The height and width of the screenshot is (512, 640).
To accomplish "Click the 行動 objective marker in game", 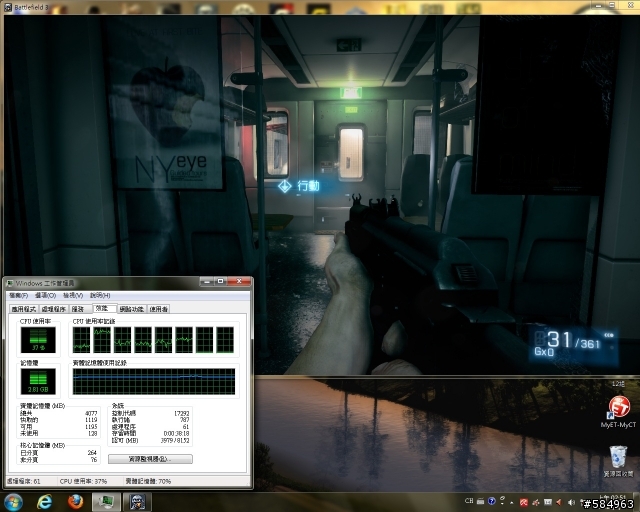I will tap(299, 186).
